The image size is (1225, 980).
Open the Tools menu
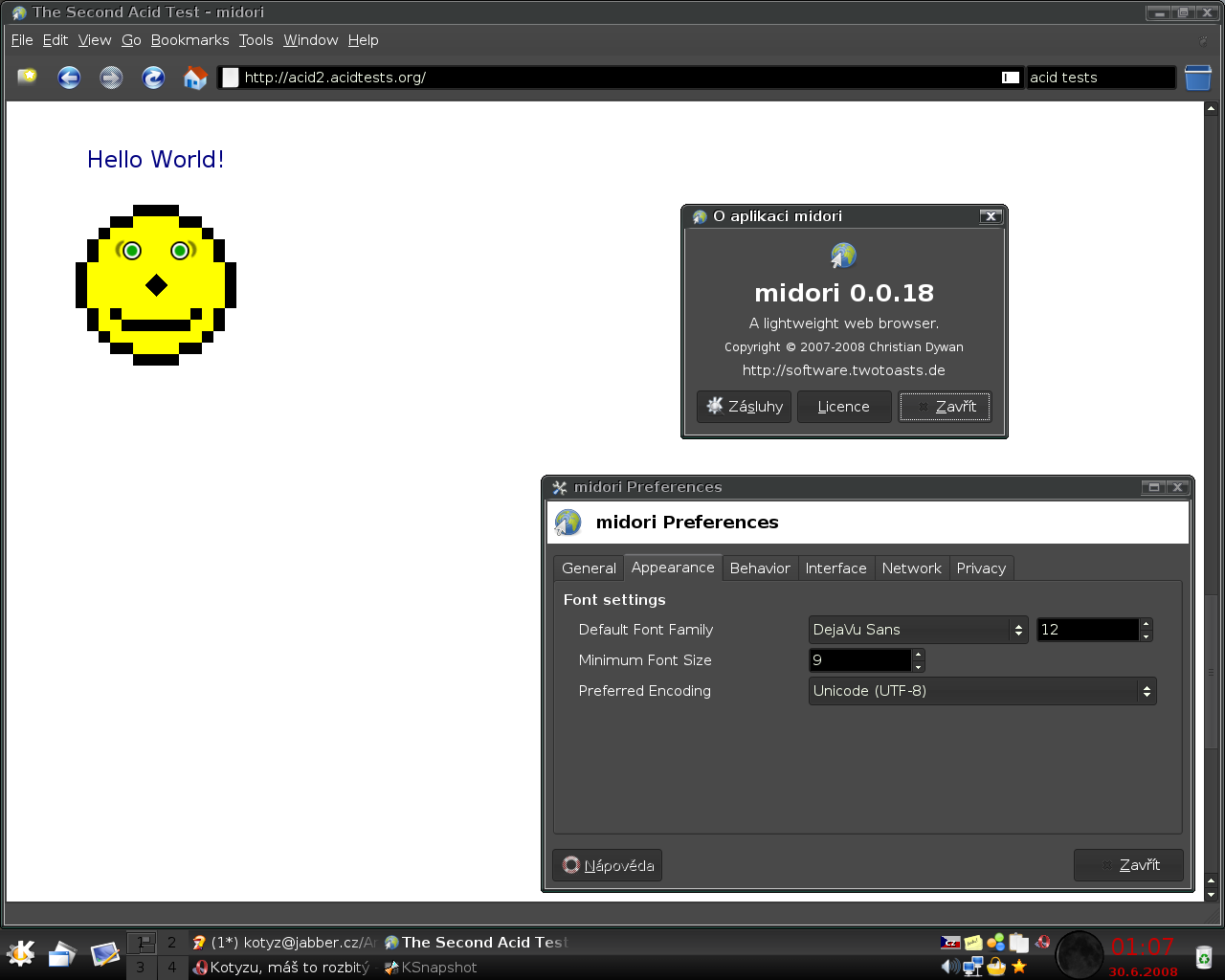(x=256, y=40)
